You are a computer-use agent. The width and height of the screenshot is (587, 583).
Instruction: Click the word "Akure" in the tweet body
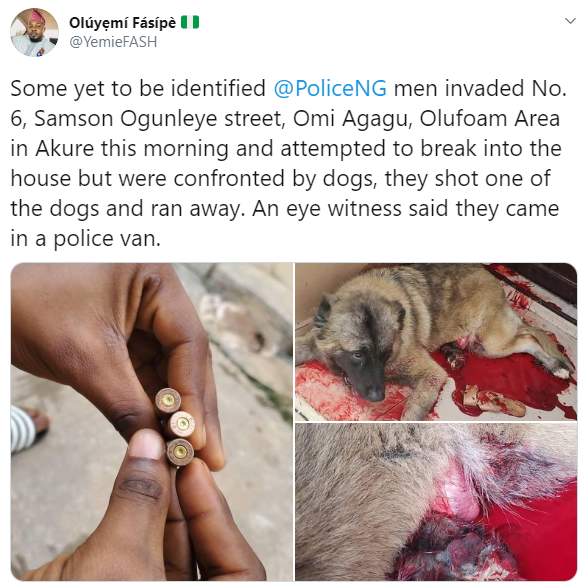click(65, 149)
